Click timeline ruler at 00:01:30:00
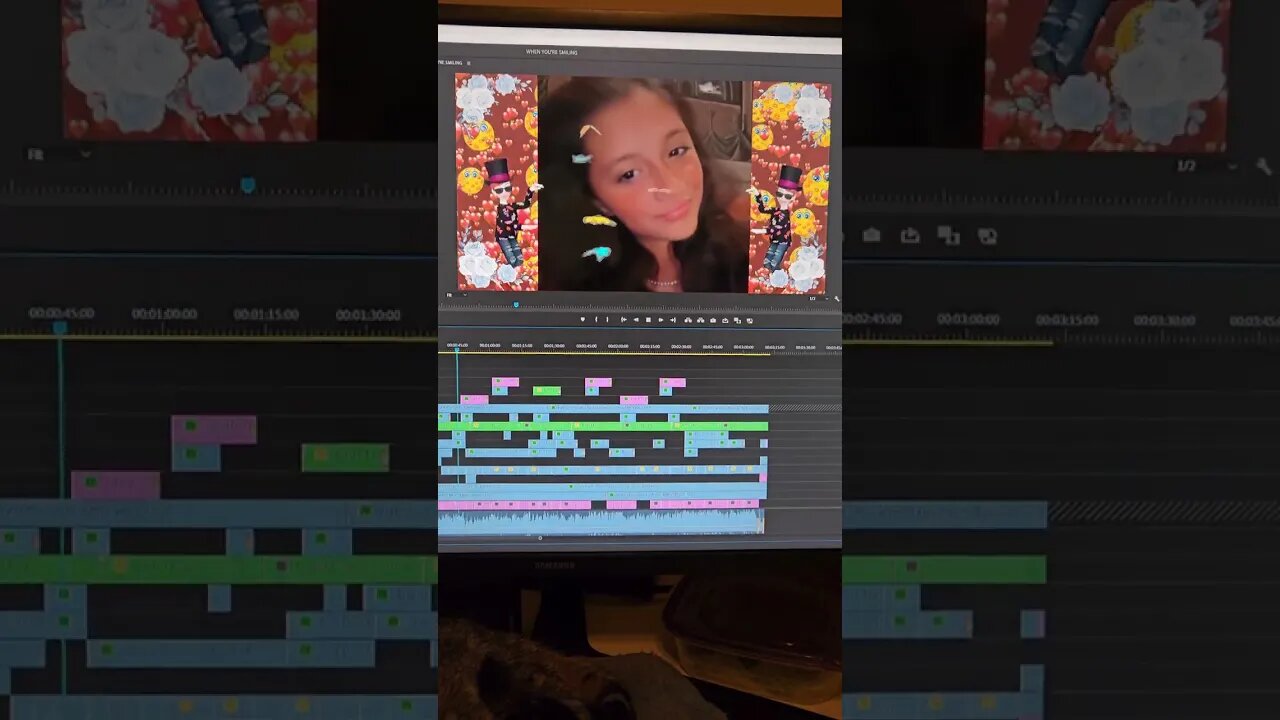 click(x=554, y=346)
